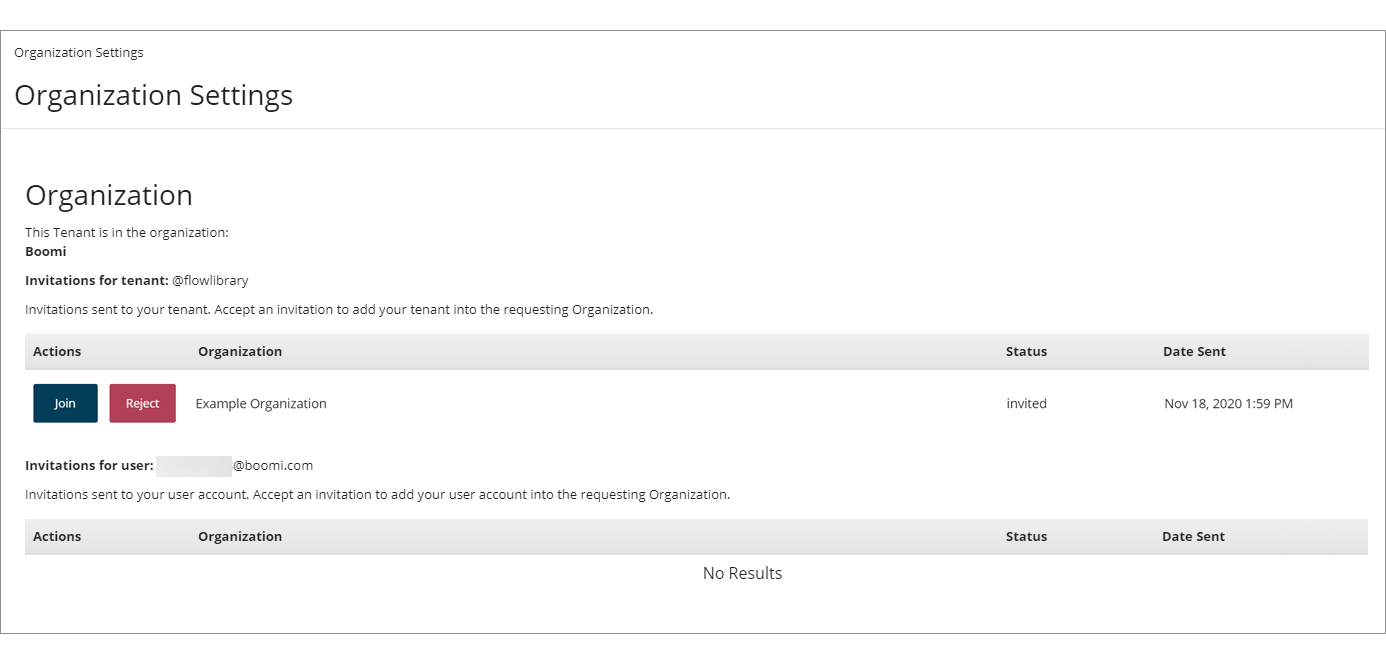Click the Organization Settings page title
The image size is (1386, 664).
153,95
